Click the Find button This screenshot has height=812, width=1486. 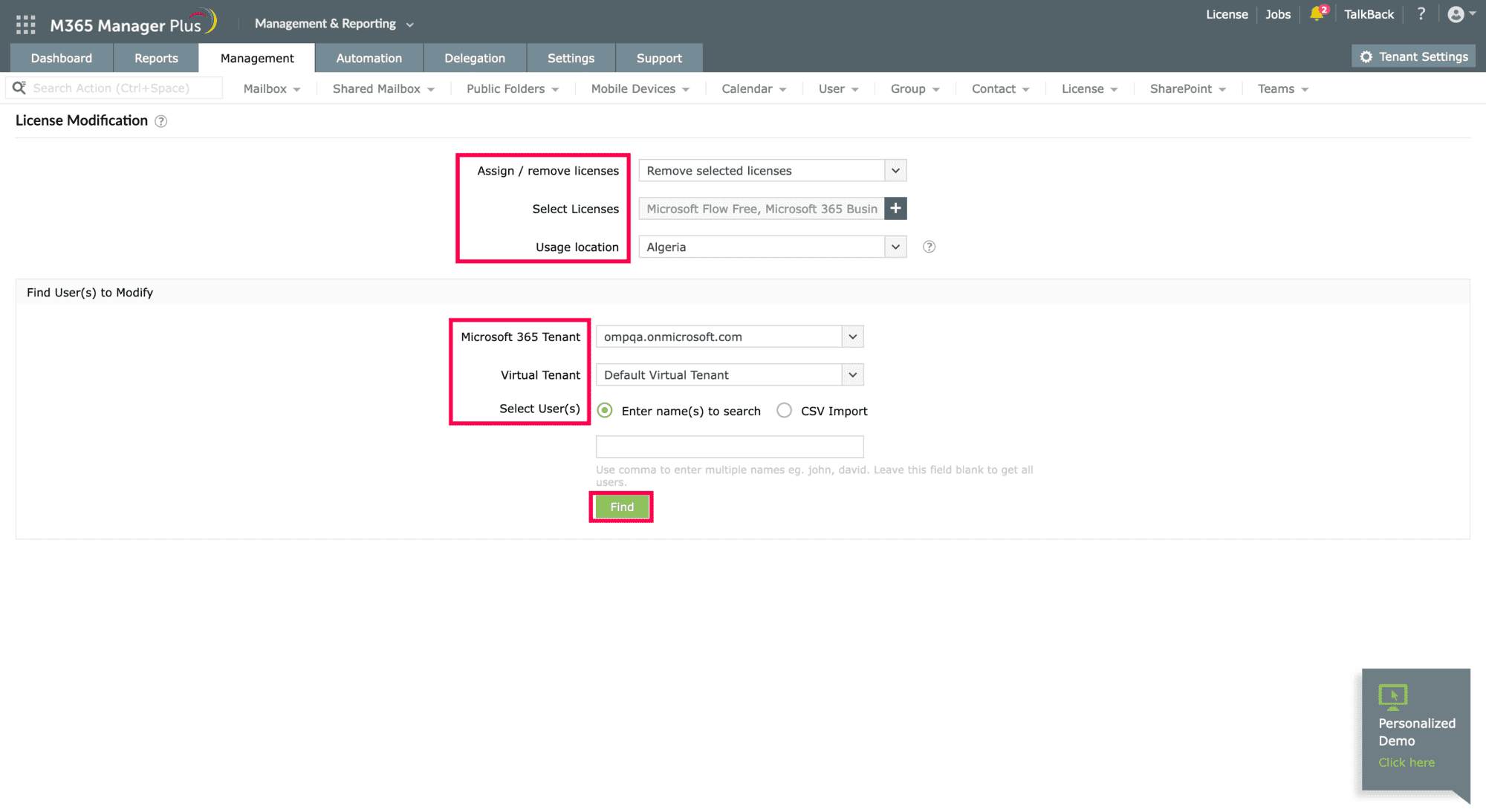pos(621,507)
